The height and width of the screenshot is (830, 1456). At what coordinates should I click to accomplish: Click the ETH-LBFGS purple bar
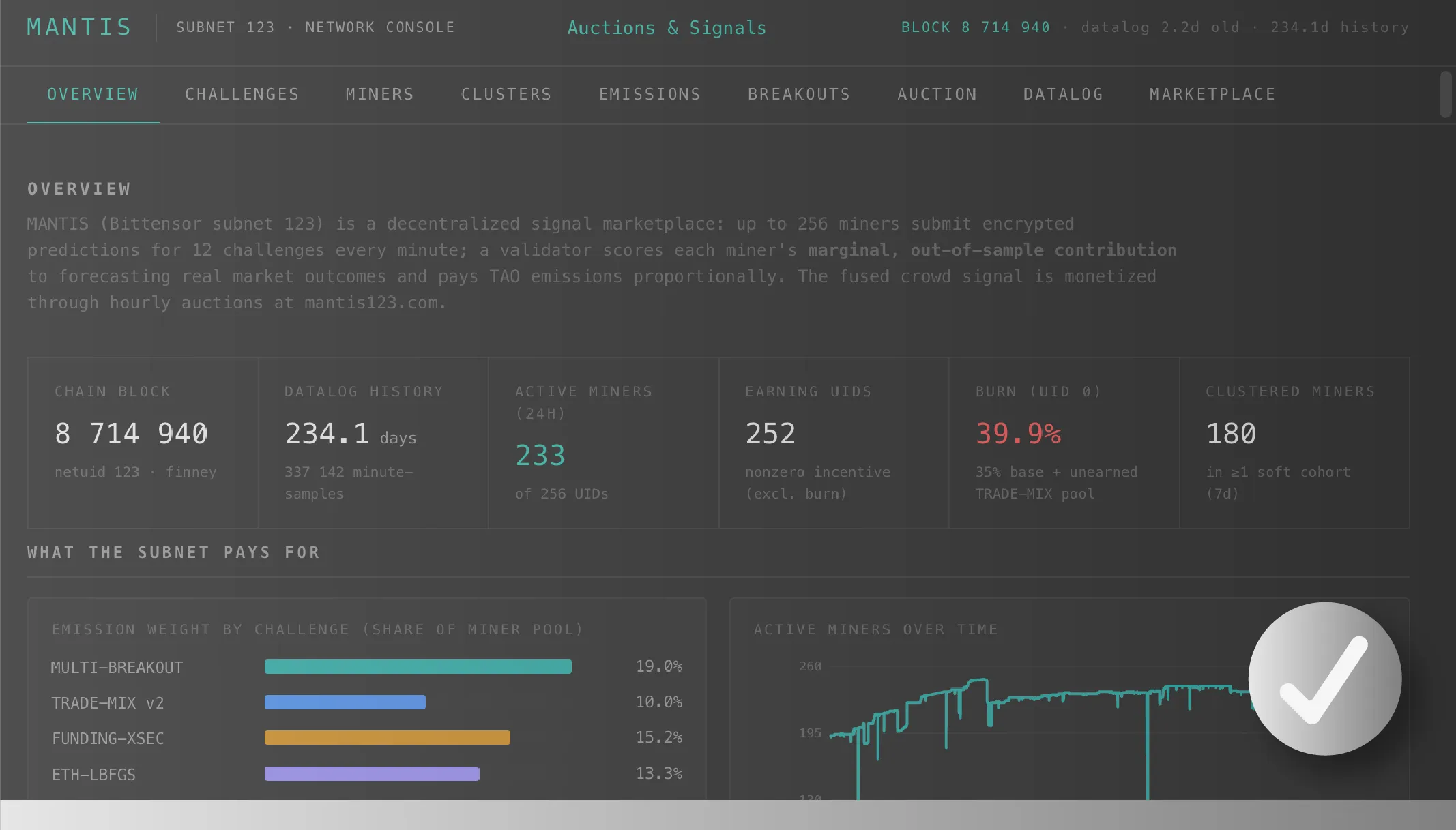click(372, 774)
